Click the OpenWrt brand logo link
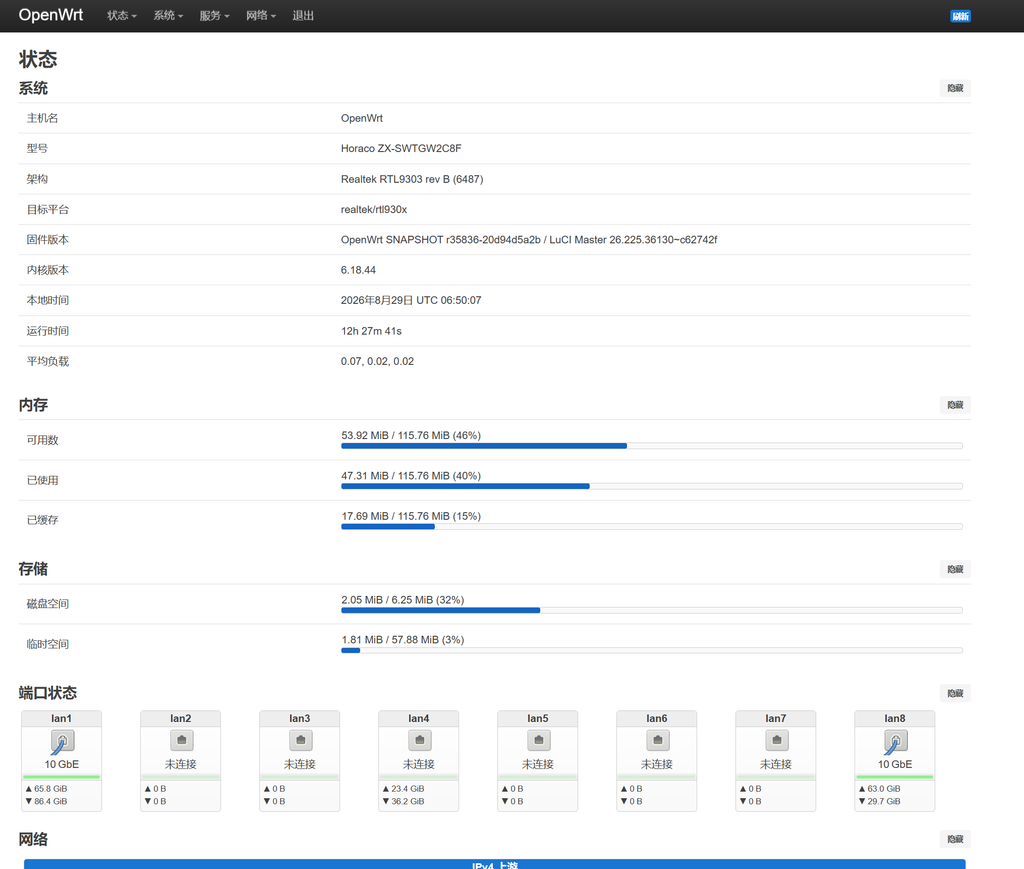The width and height of the screenshot is (1024, 869). [x=51, y=15]
